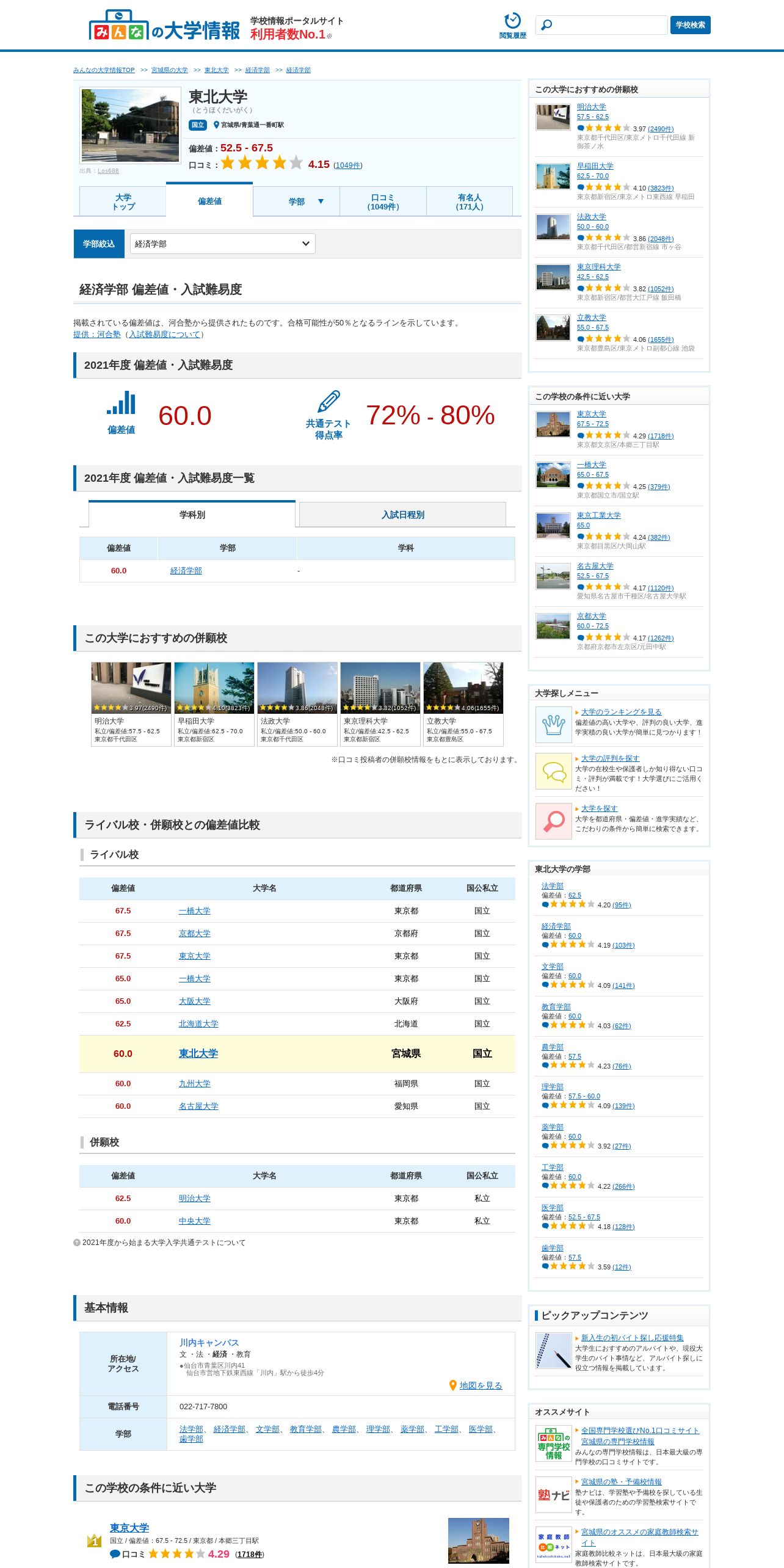Image resolution: width=784 pixels, height=1568 pixels.
Task: Click the 1049件 review count link
Action: tap(347, 165)
